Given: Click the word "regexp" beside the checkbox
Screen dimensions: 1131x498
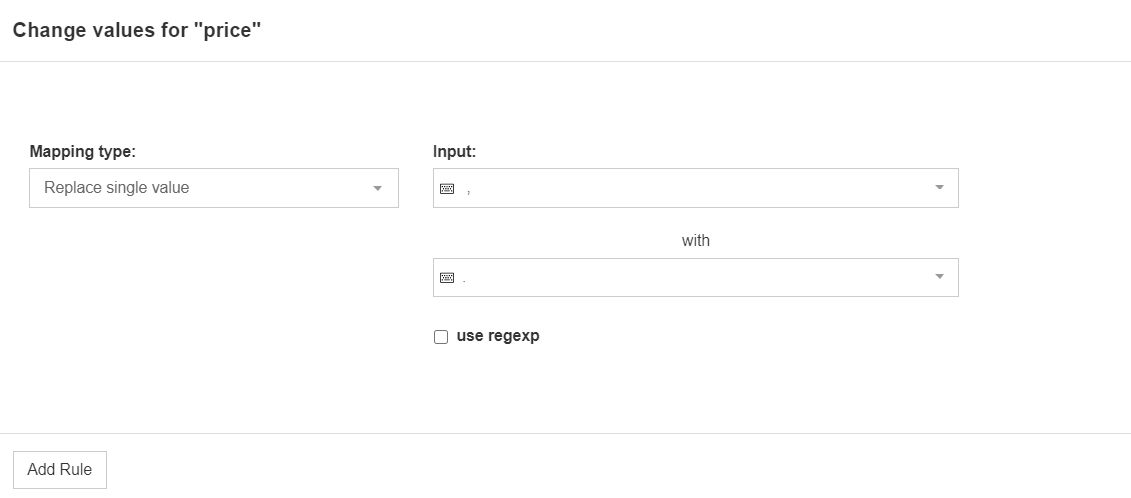Looking at the screenshot, I should [513, 336].
